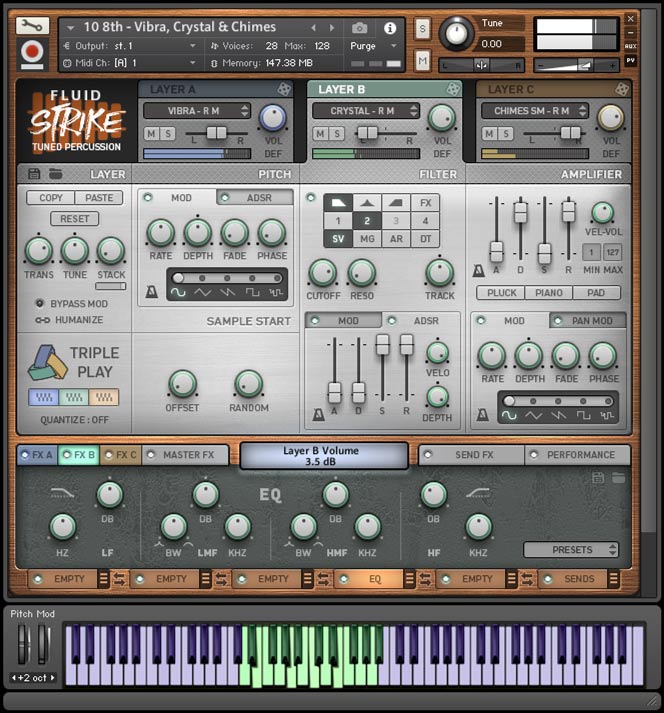The width and height of the screenshot is (664, 713).
Task: Randomize Layer B with dice icon
Action: 453,89
